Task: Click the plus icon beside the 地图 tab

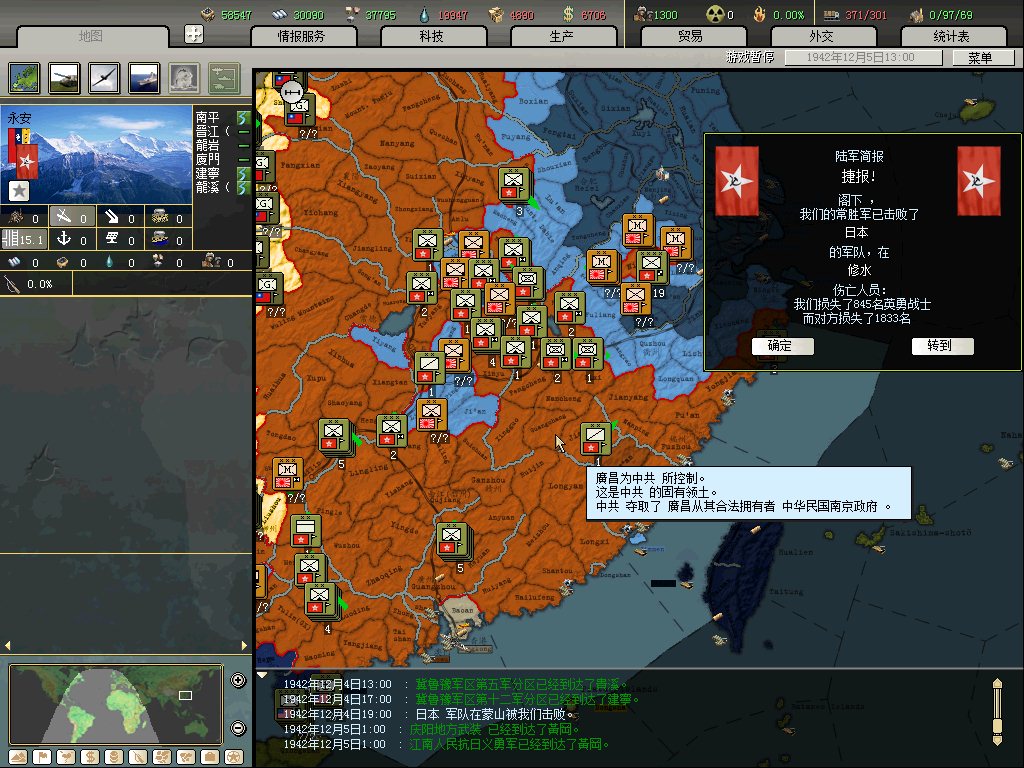Action: coord(194,34)
